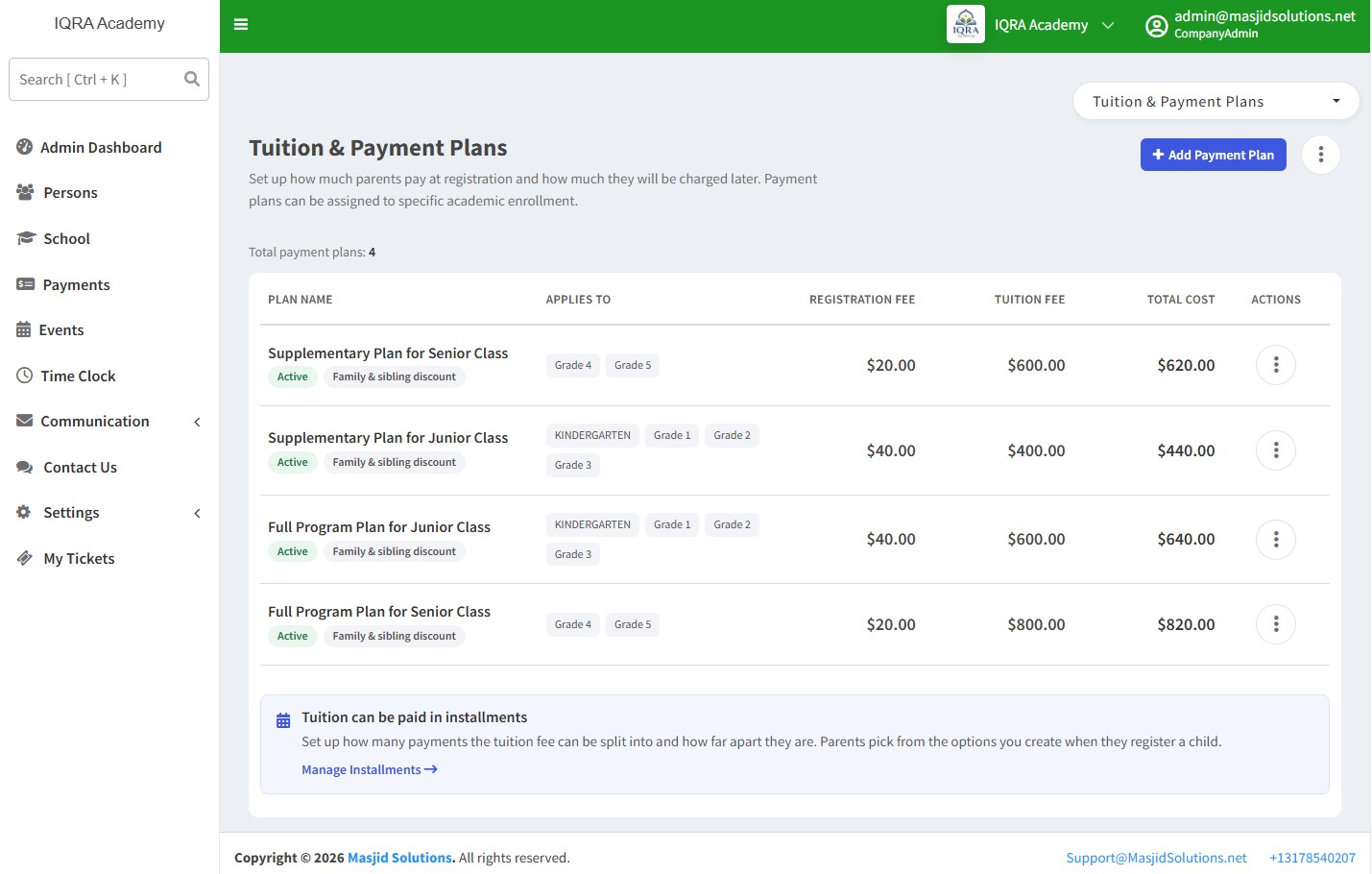1372x874 pixels.
Task: Click the TUITION FEE column header
Action: (1029, 300)
